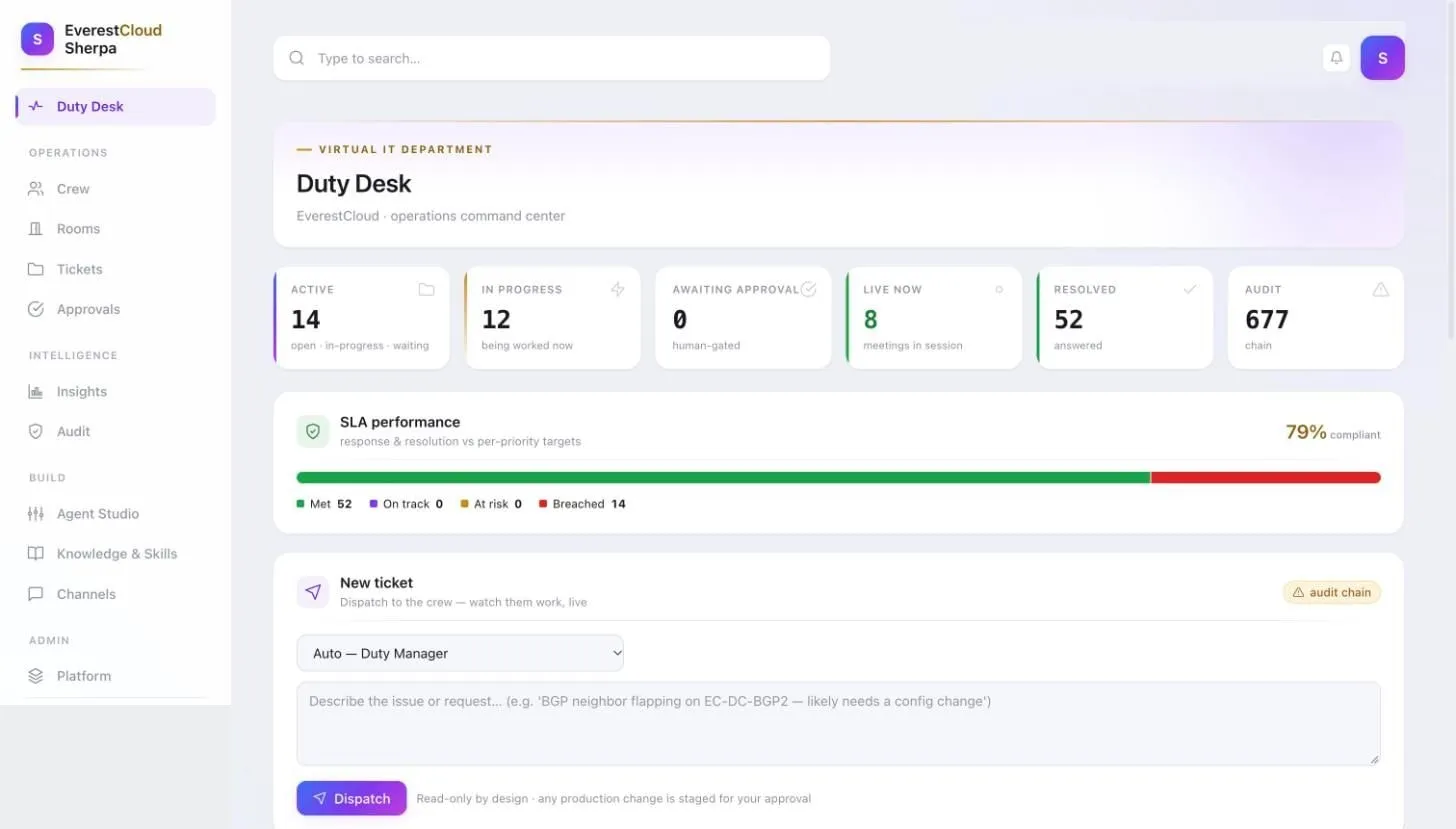Click the issue description text area

coord(839,724)
